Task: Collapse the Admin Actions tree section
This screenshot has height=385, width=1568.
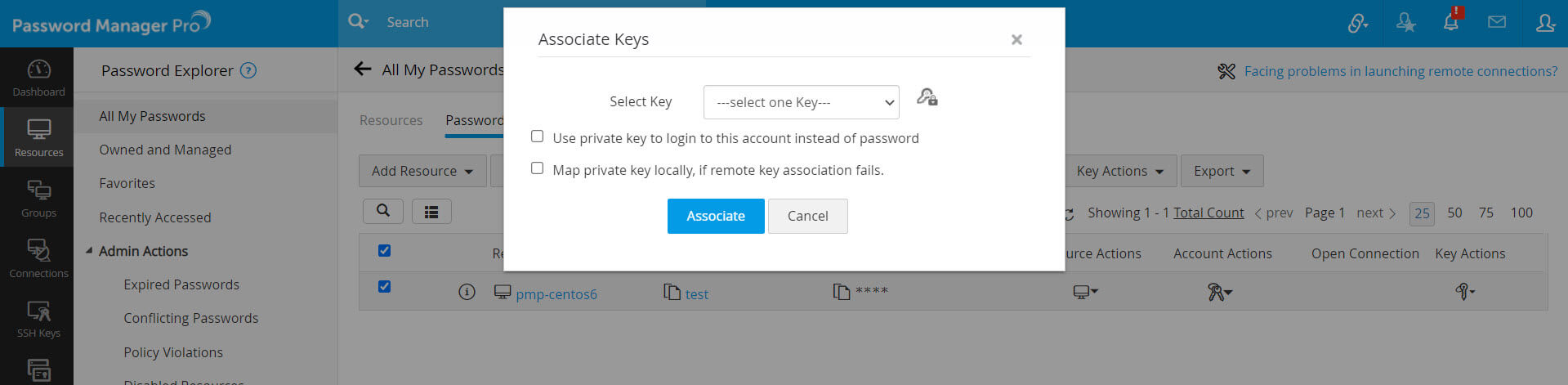Action: (x=89, y=251)
